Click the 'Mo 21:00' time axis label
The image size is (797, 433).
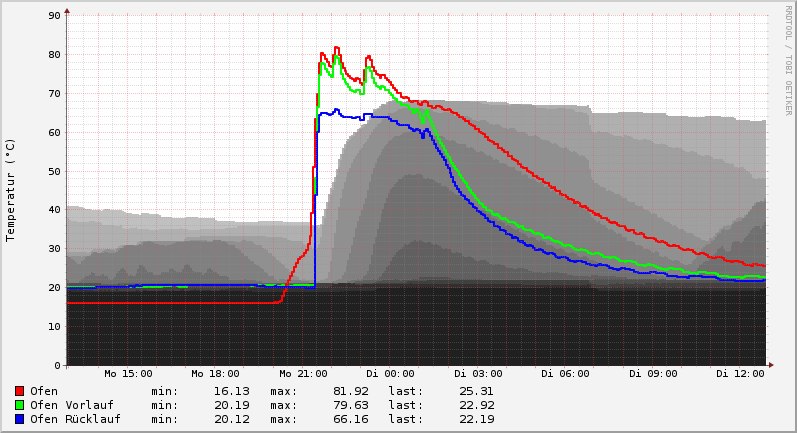[x=303, y=374]
